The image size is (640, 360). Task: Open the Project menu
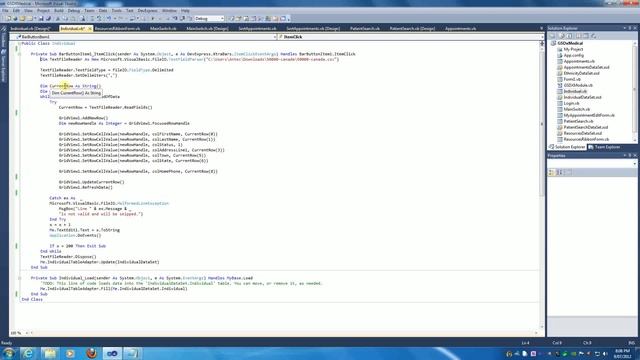(43, 11)
